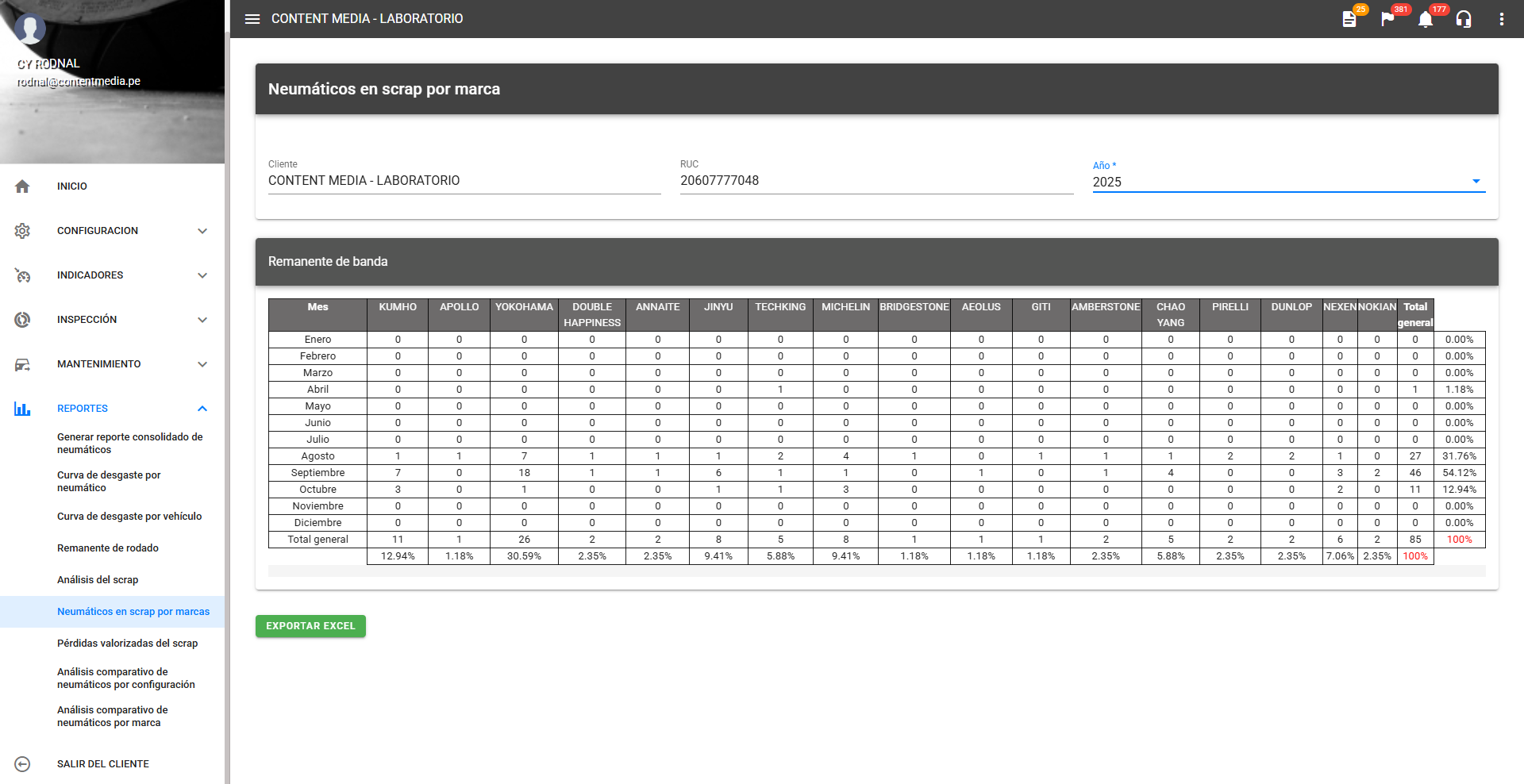Click the headset support icon
The image size is (1524, 784).
pyautogui.click(x=1464, y=19)
